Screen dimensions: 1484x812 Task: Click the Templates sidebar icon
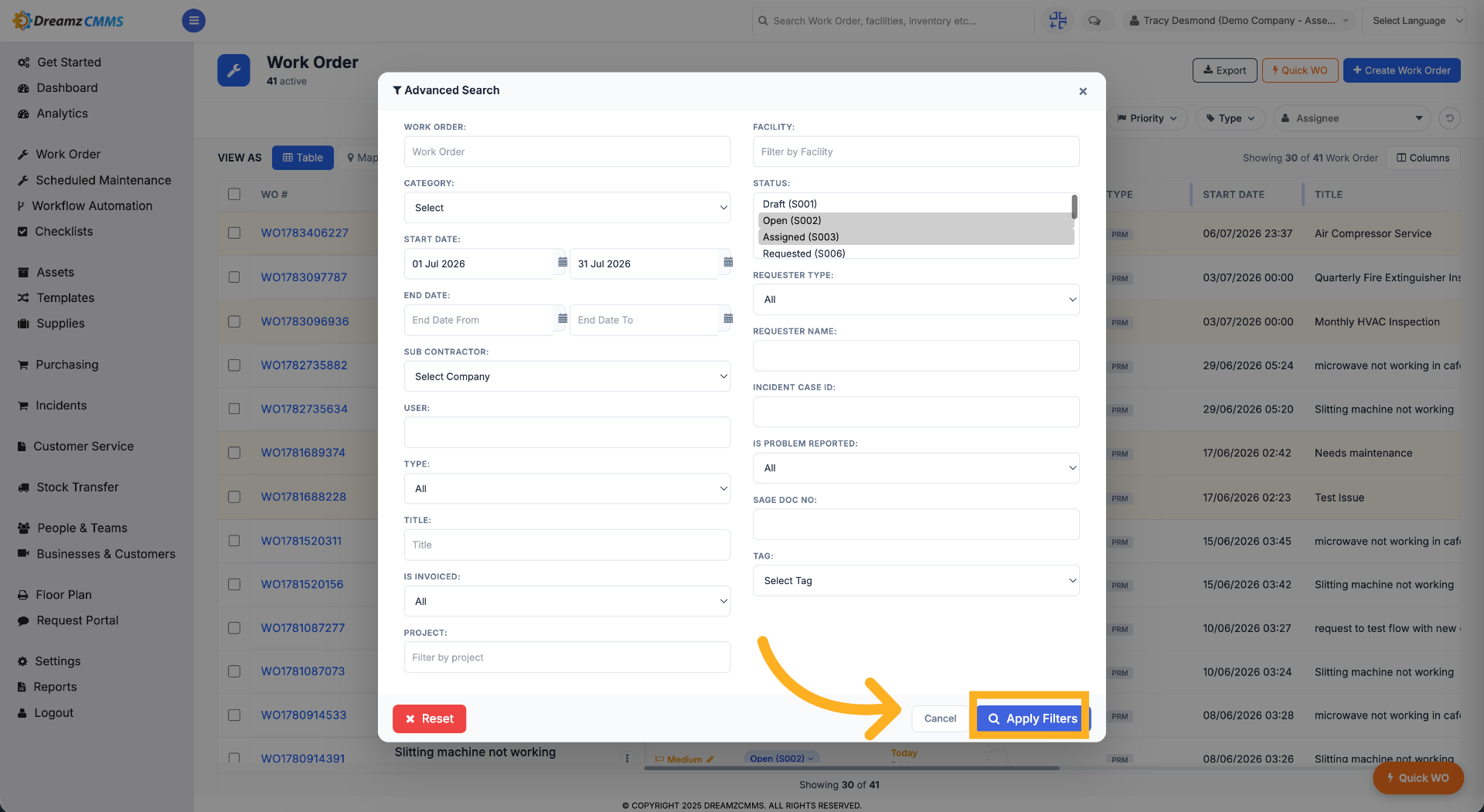[23, 297]
